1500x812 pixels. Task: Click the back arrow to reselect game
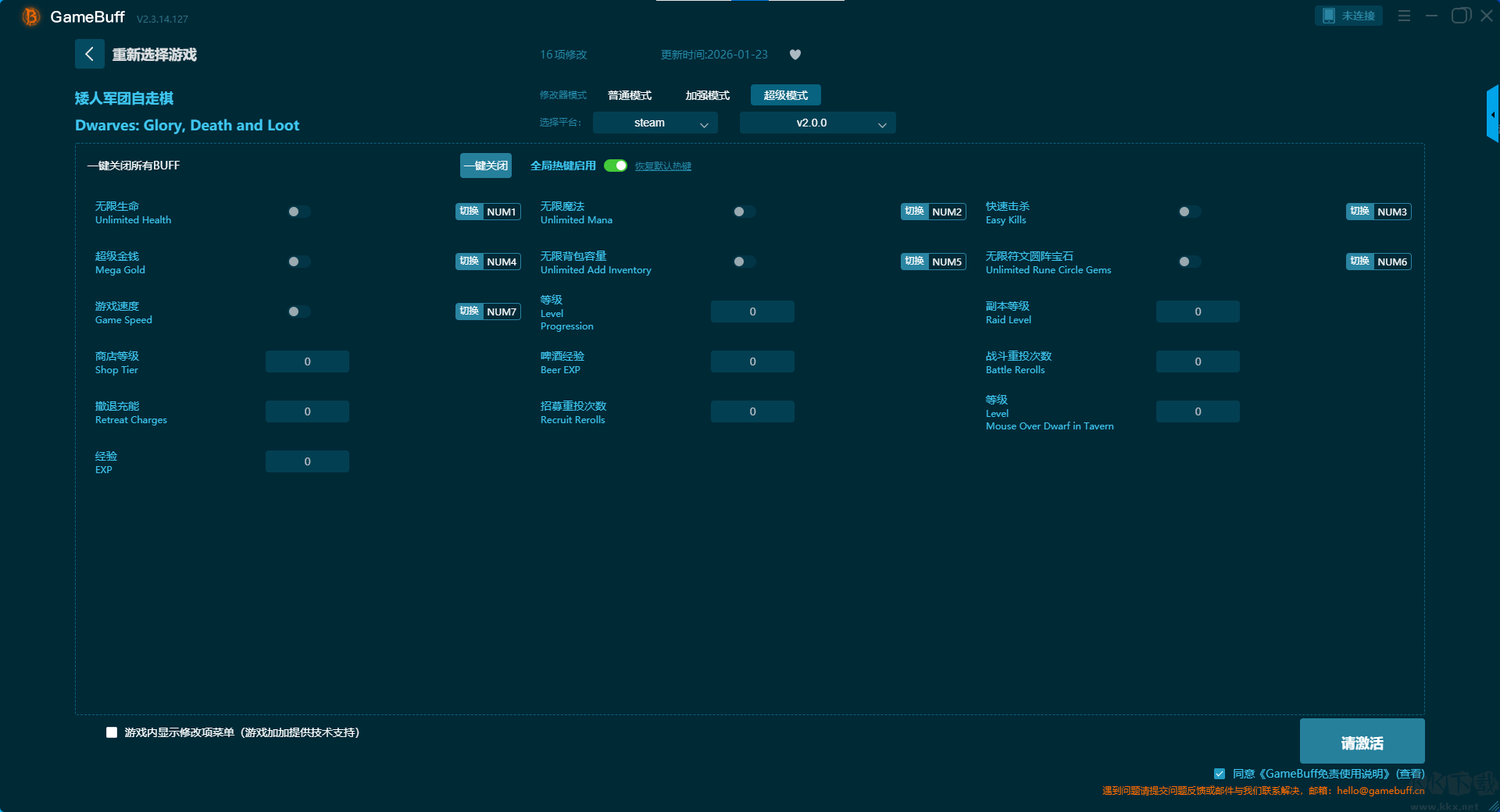(x=89, y=54)
